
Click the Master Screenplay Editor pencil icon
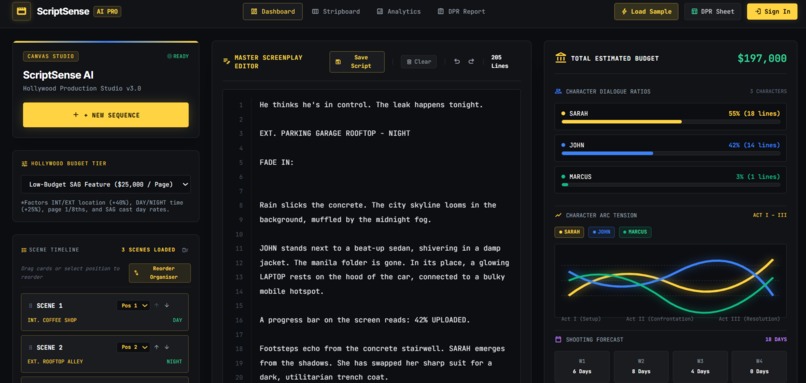pyautogui.click(x=226, y=61)
